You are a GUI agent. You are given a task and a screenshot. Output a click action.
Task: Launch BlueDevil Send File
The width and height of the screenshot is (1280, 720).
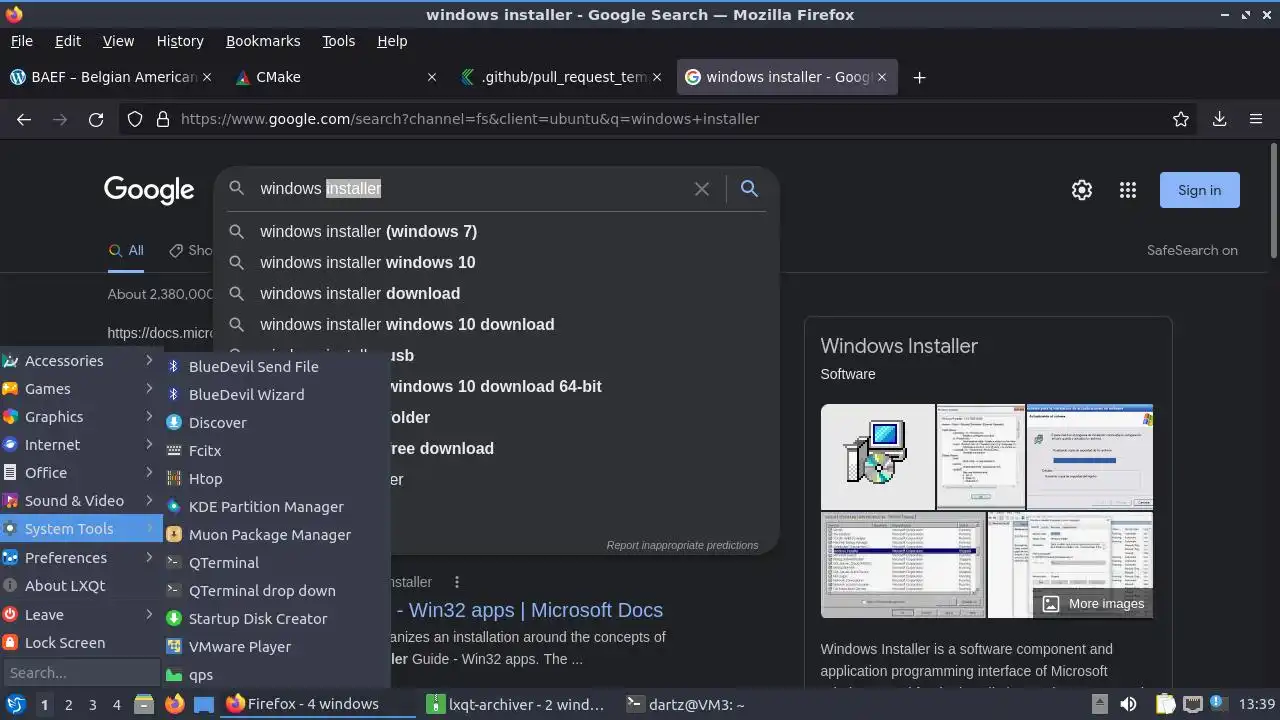(276, 367)
